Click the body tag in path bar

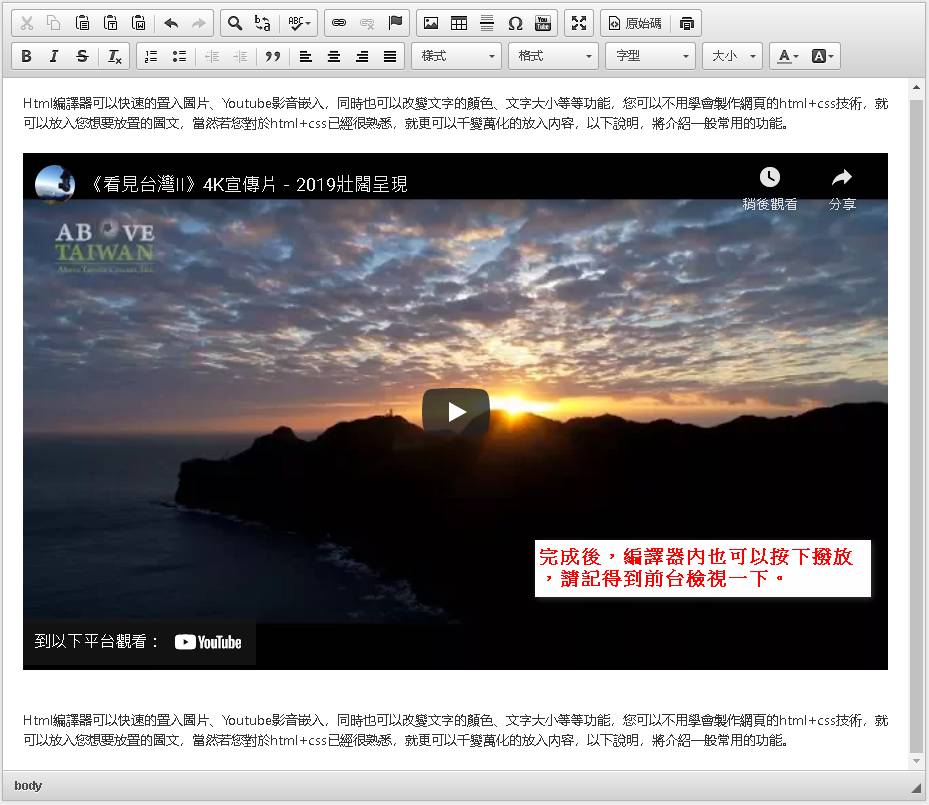[x=28, y=786]
